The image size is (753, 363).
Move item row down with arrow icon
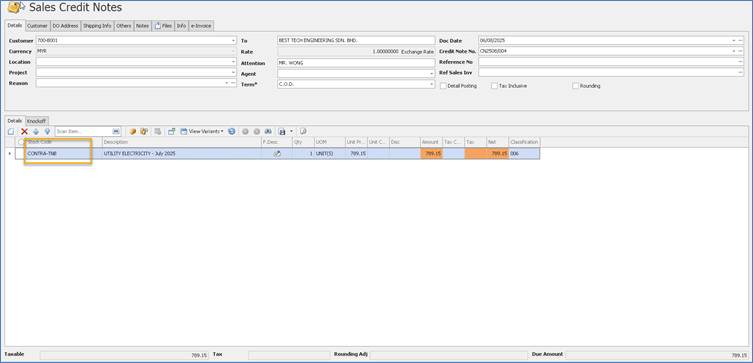coord(36,131)
